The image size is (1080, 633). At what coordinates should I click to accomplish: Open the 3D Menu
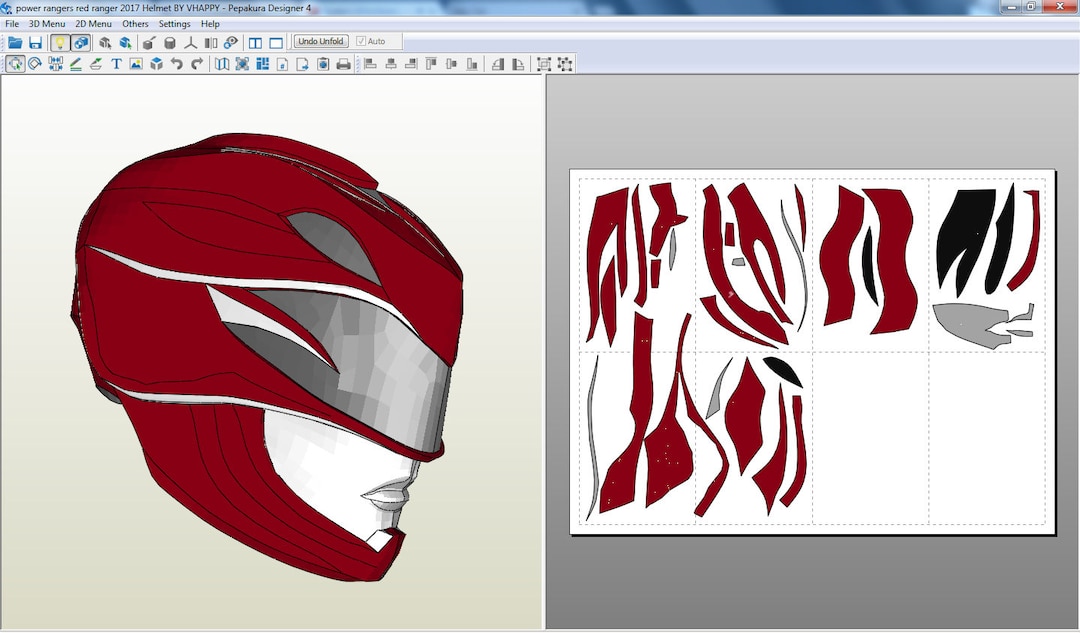45,23
